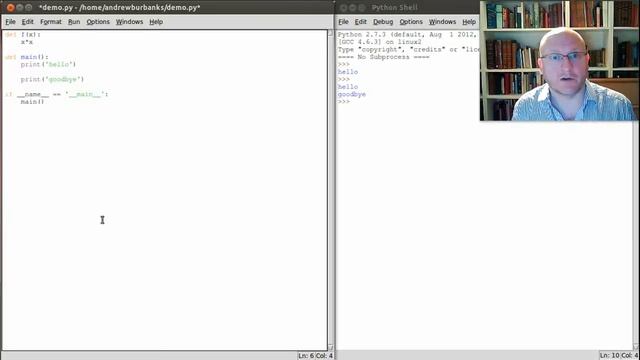Maximize the Python Shell window
Image resolution: width=640 pixels, height=360 pixels.
click(362, 7)
